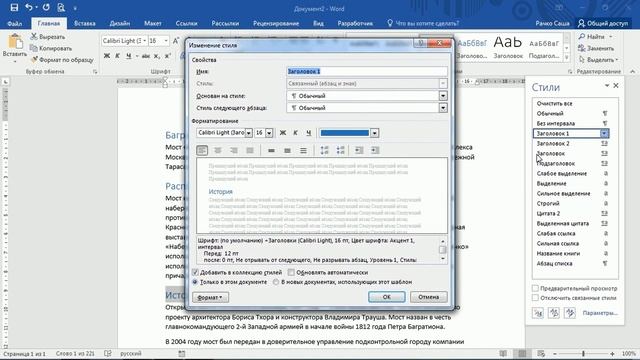Open Manage Styles icon in Styles pane

click(570, 313)
